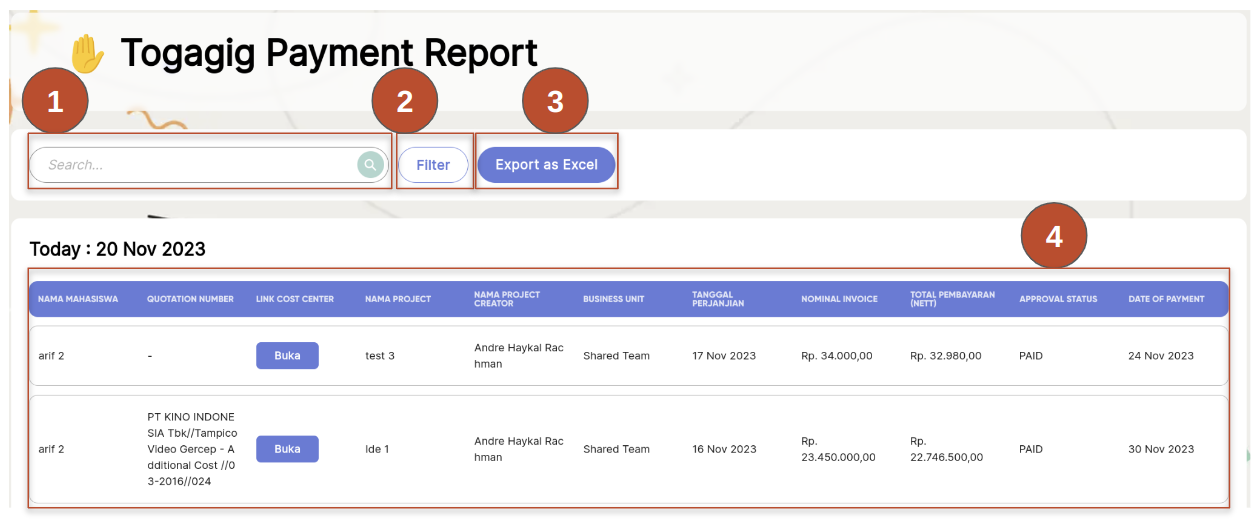Click the PT KINO INDONESIA quotation number cell

(192, 449)
